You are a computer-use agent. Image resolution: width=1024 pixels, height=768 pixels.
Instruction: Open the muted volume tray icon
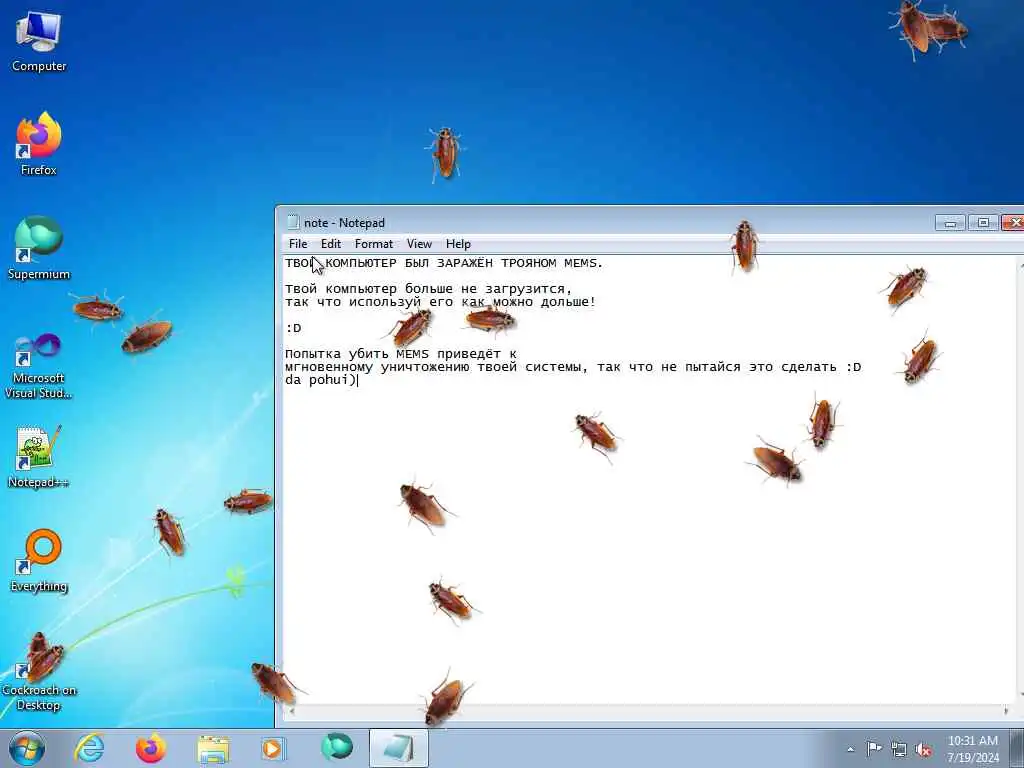[923, 749]
